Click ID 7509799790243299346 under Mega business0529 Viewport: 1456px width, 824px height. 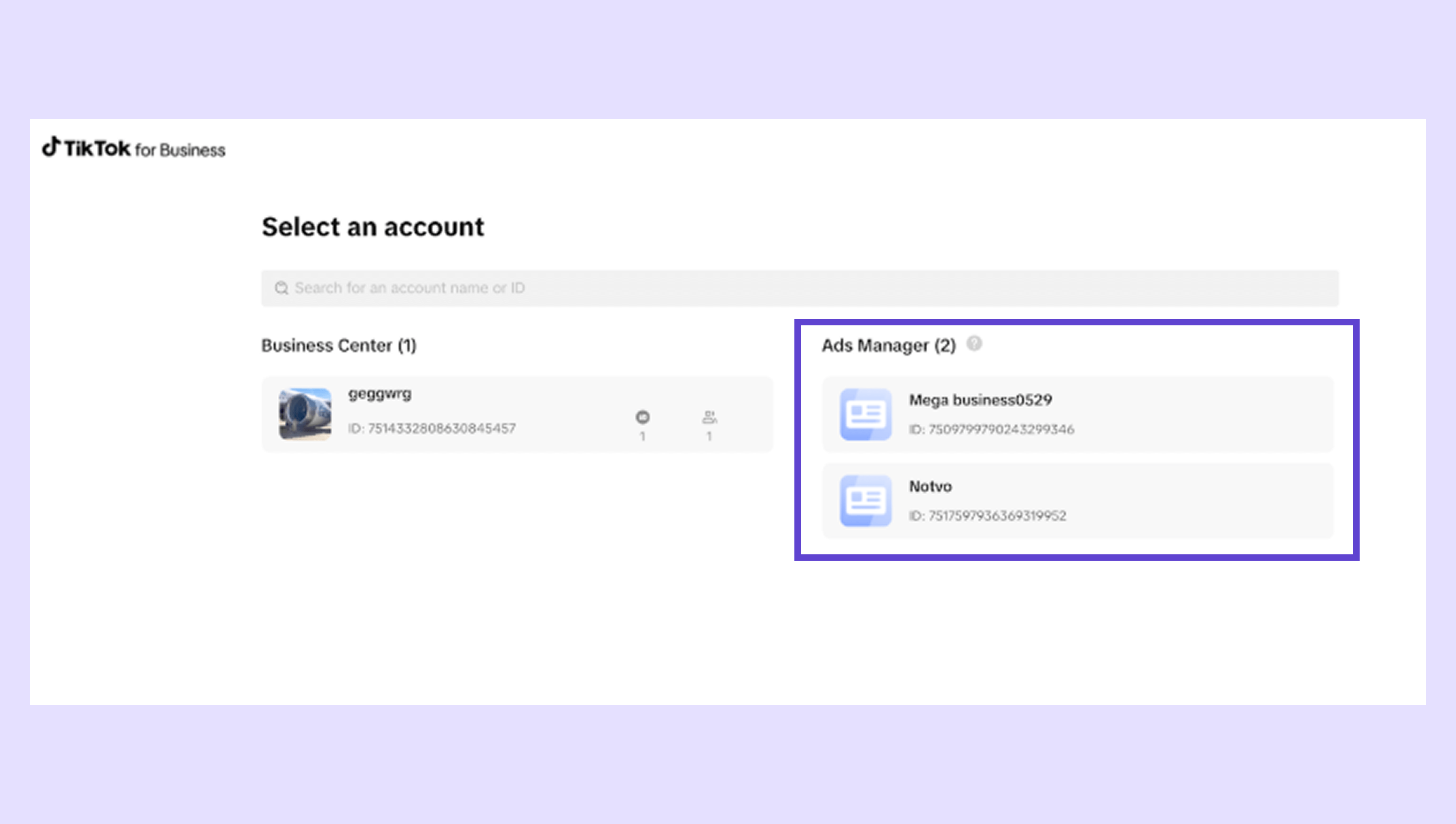pos(991,430)
